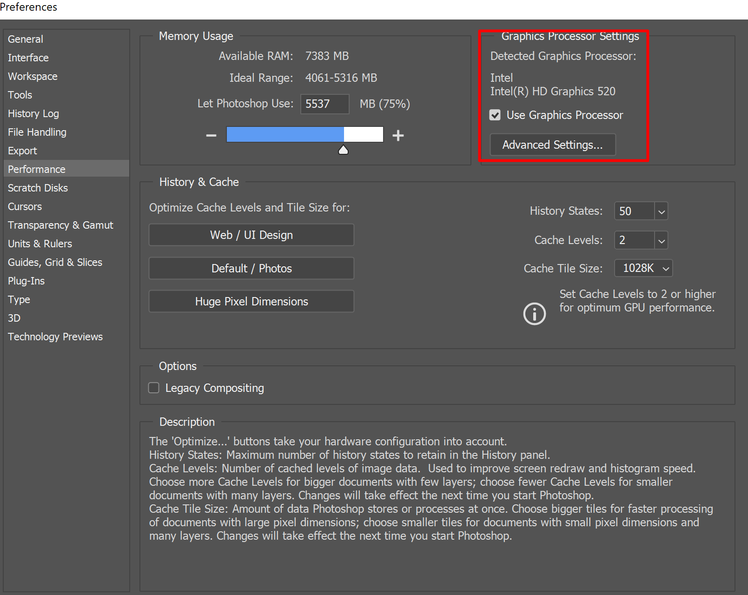
Task: Switch to Scratch Disks preferences
Action: (38, 188)
